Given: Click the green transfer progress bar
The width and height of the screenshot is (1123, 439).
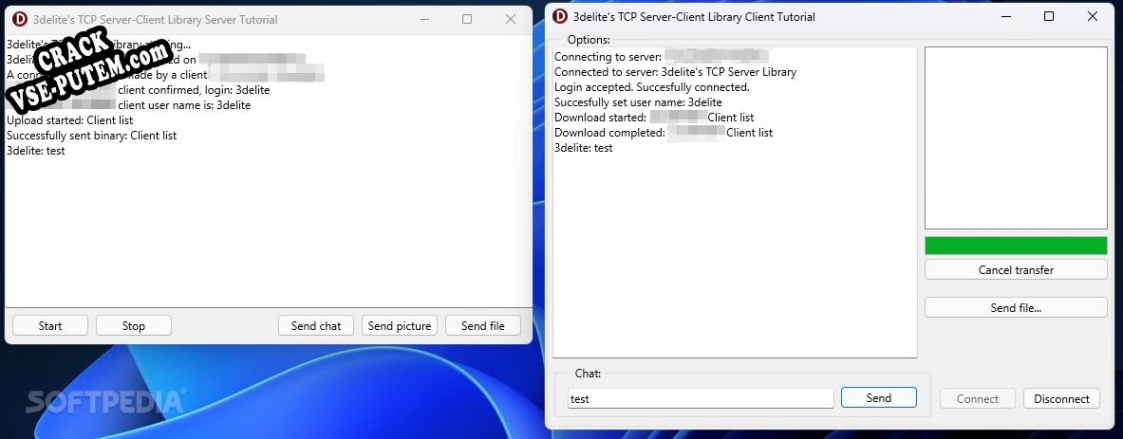Looking at the screenshot, I should point(1016,246).
